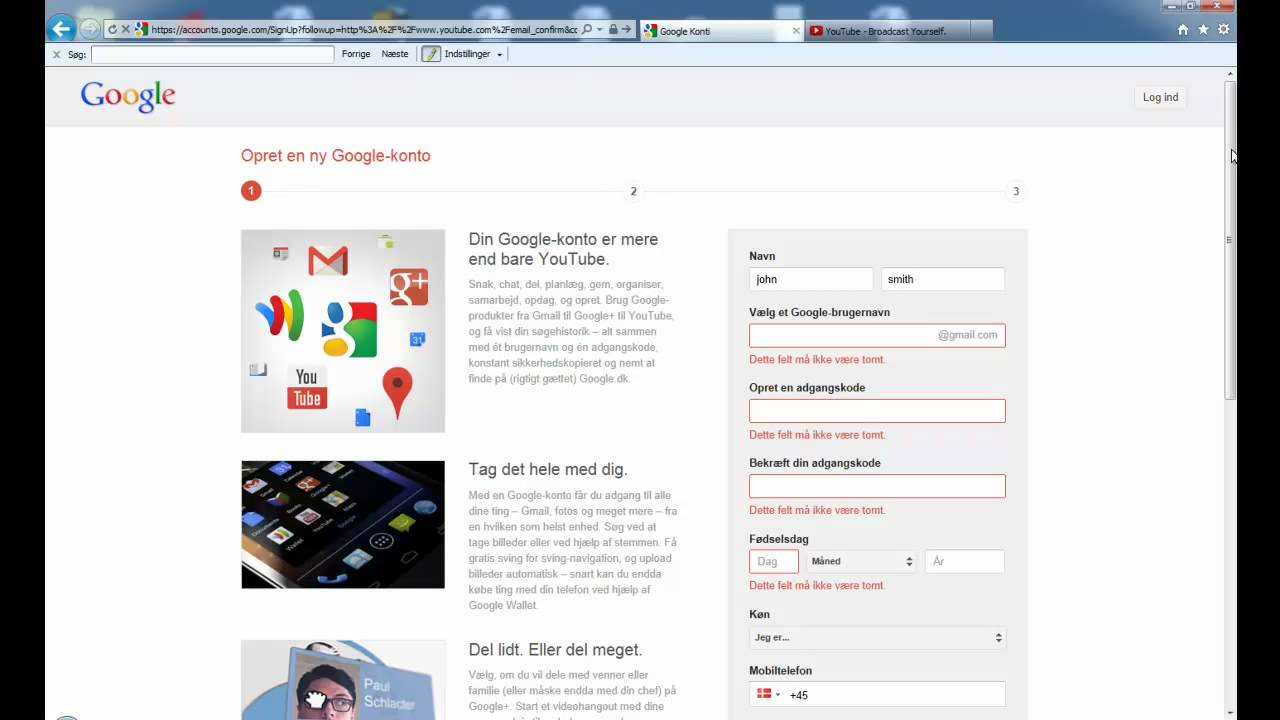1280x720 pixels.
Task: Click the mobile phone field with +45
Action: 895,694
